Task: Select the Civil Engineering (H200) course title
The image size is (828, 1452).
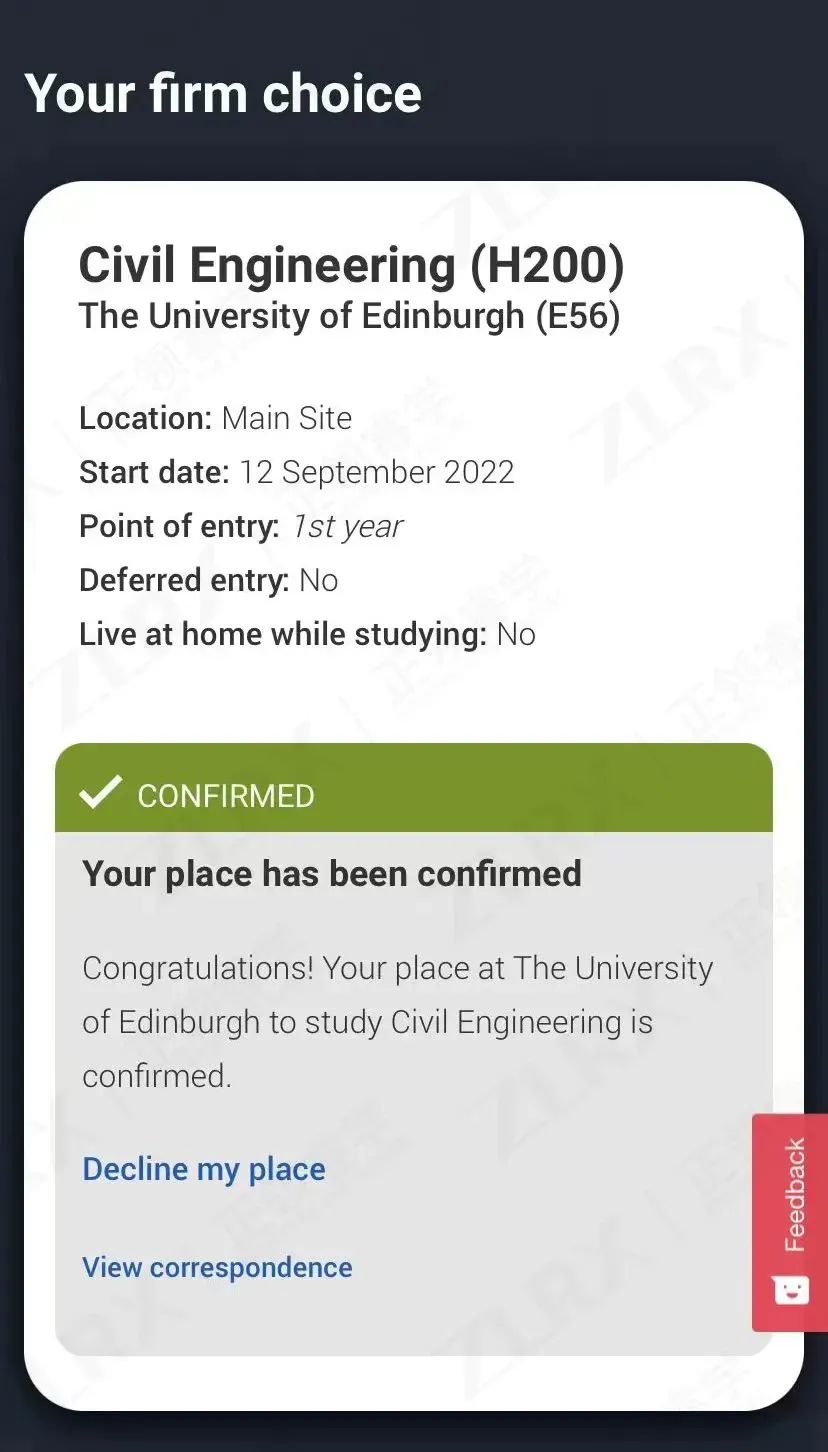Action: pyautogui.click(x=352, y=265)
